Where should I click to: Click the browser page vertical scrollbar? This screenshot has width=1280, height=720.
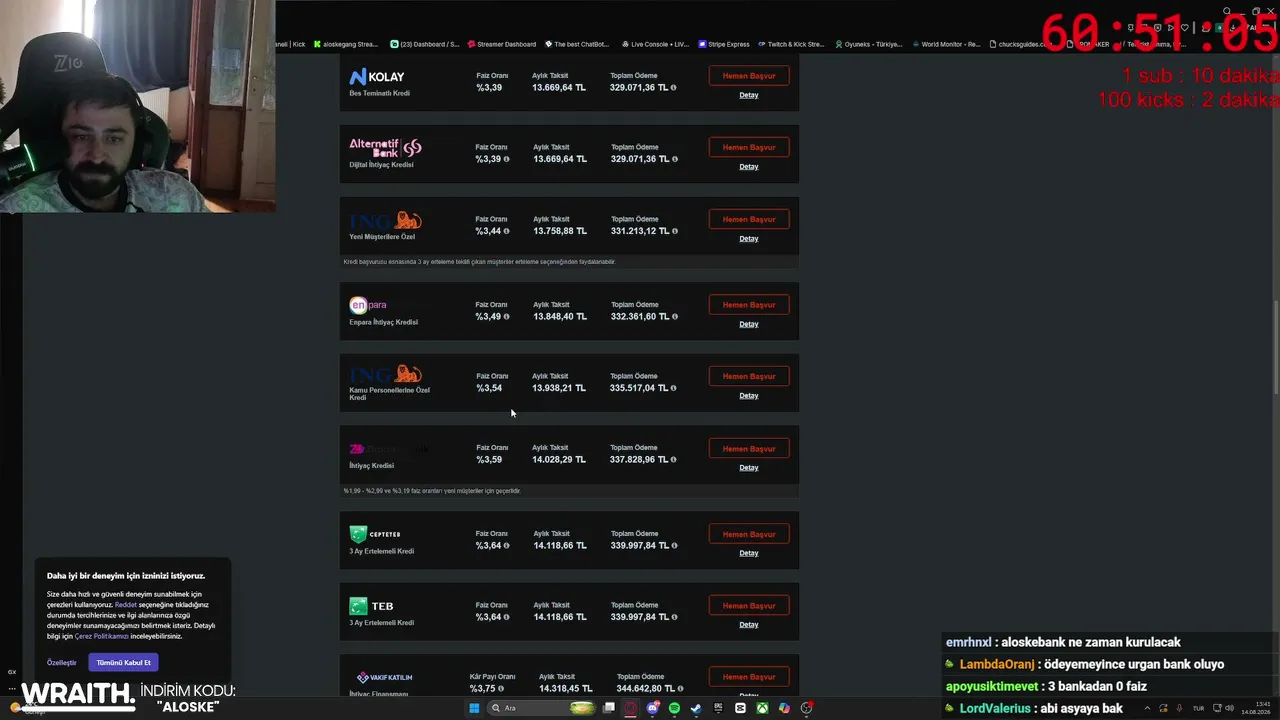[1275, 347]
